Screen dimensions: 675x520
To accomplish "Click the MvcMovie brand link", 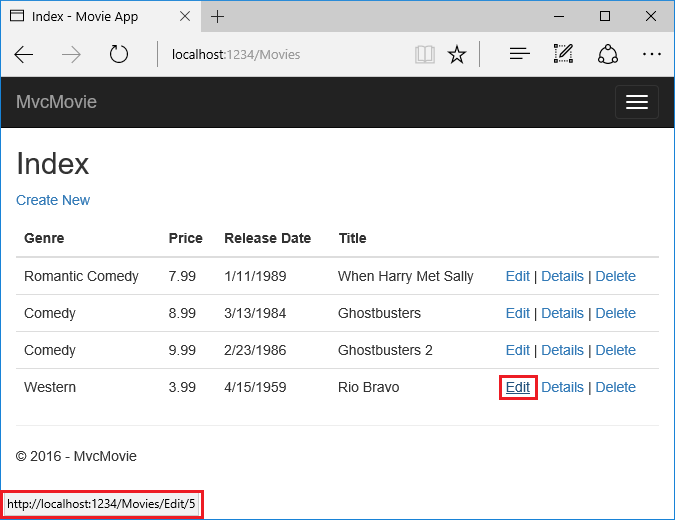I will [x=56, y=102].
